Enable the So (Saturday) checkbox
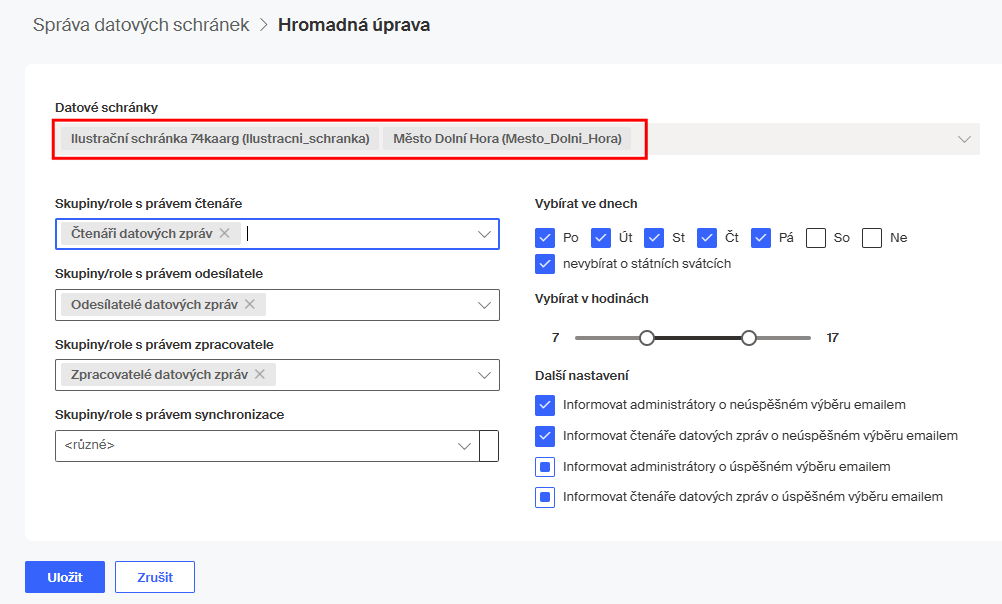1002x604 pixels. (x=816, y=238)
